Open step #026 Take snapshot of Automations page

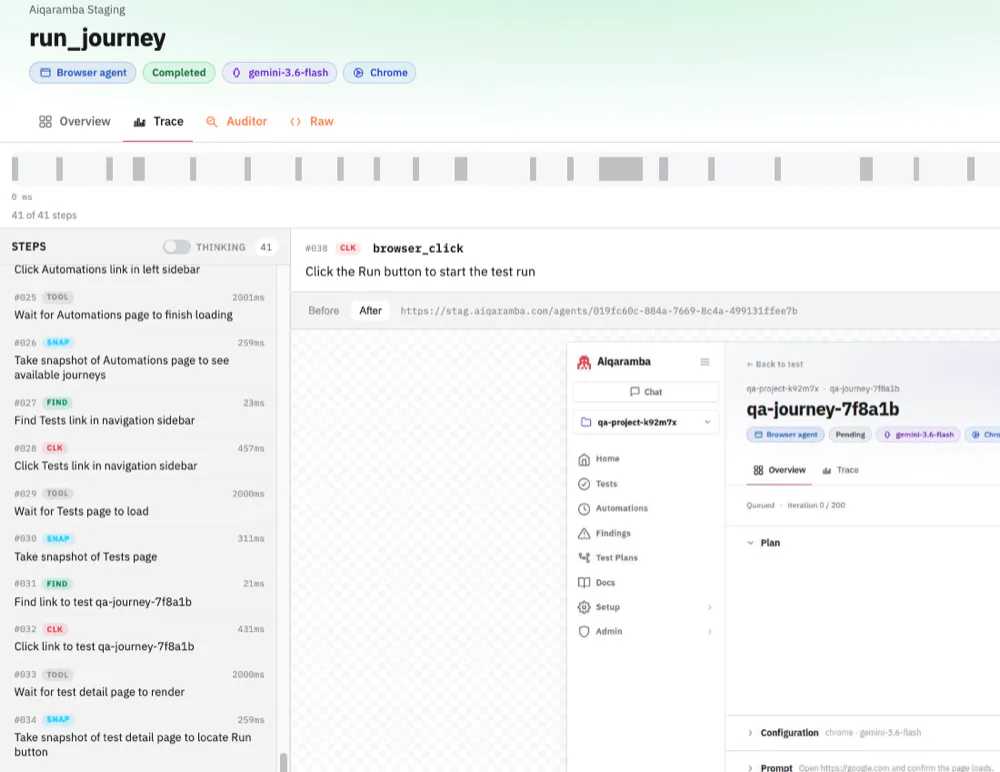tap(139, 359)
